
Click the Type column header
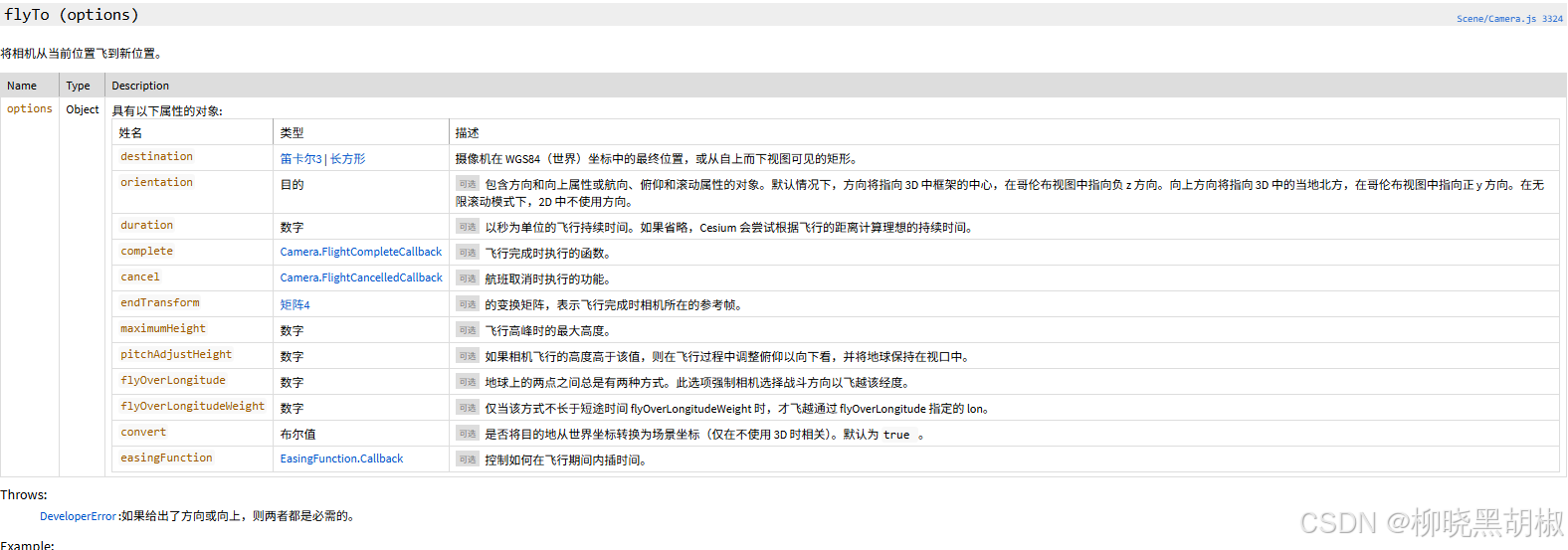pos(79,87)
